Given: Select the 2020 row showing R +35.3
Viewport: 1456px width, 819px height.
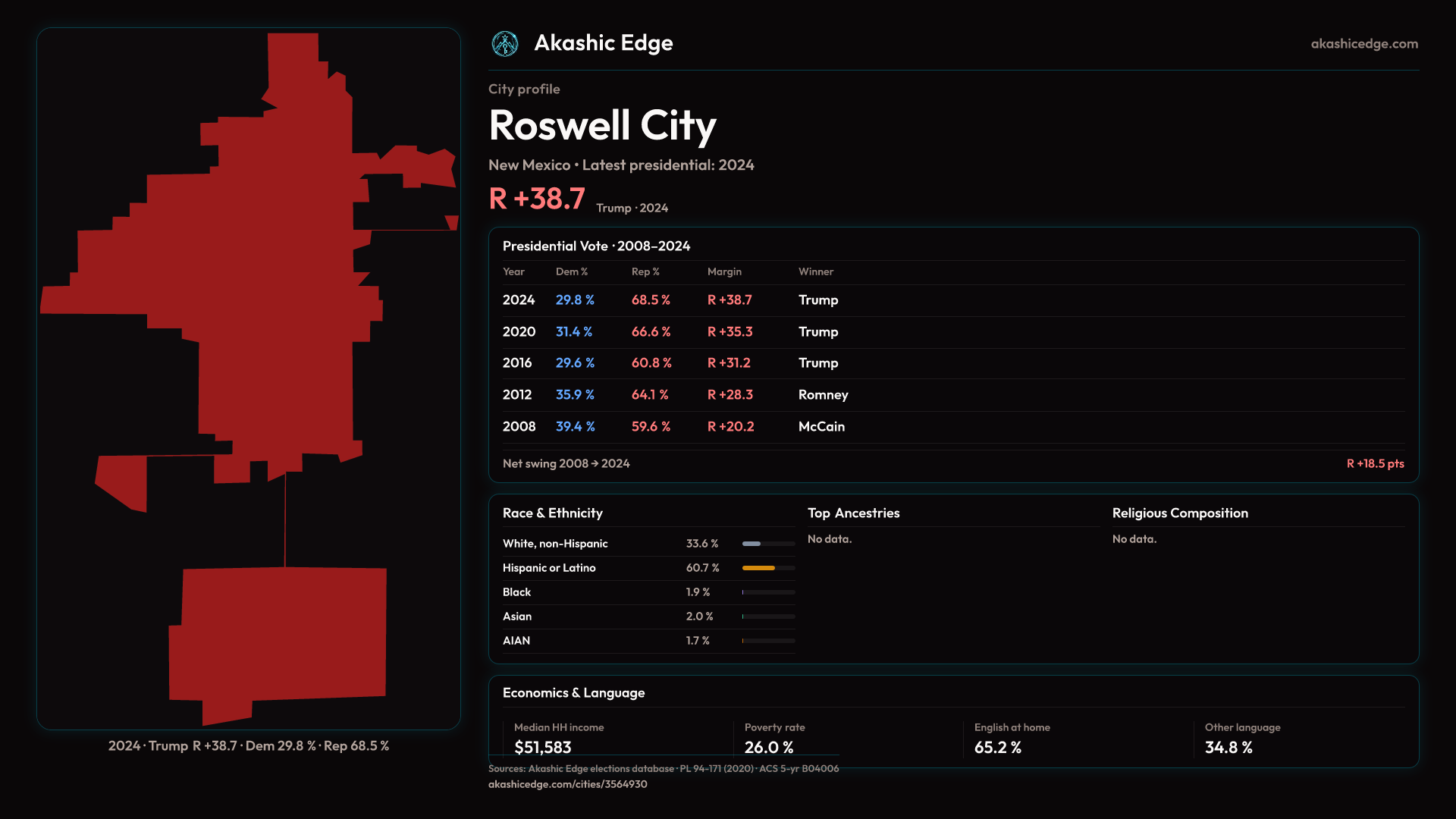Looking at the screenshot, I should [x=730, y=332].
